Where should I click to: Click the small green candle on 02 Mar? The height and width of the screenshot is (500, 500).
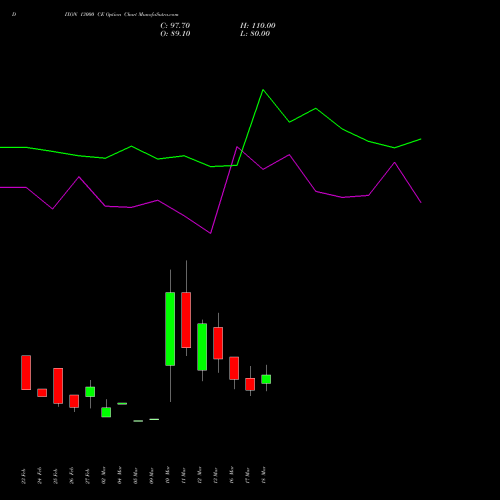click(x=106, y=412)
